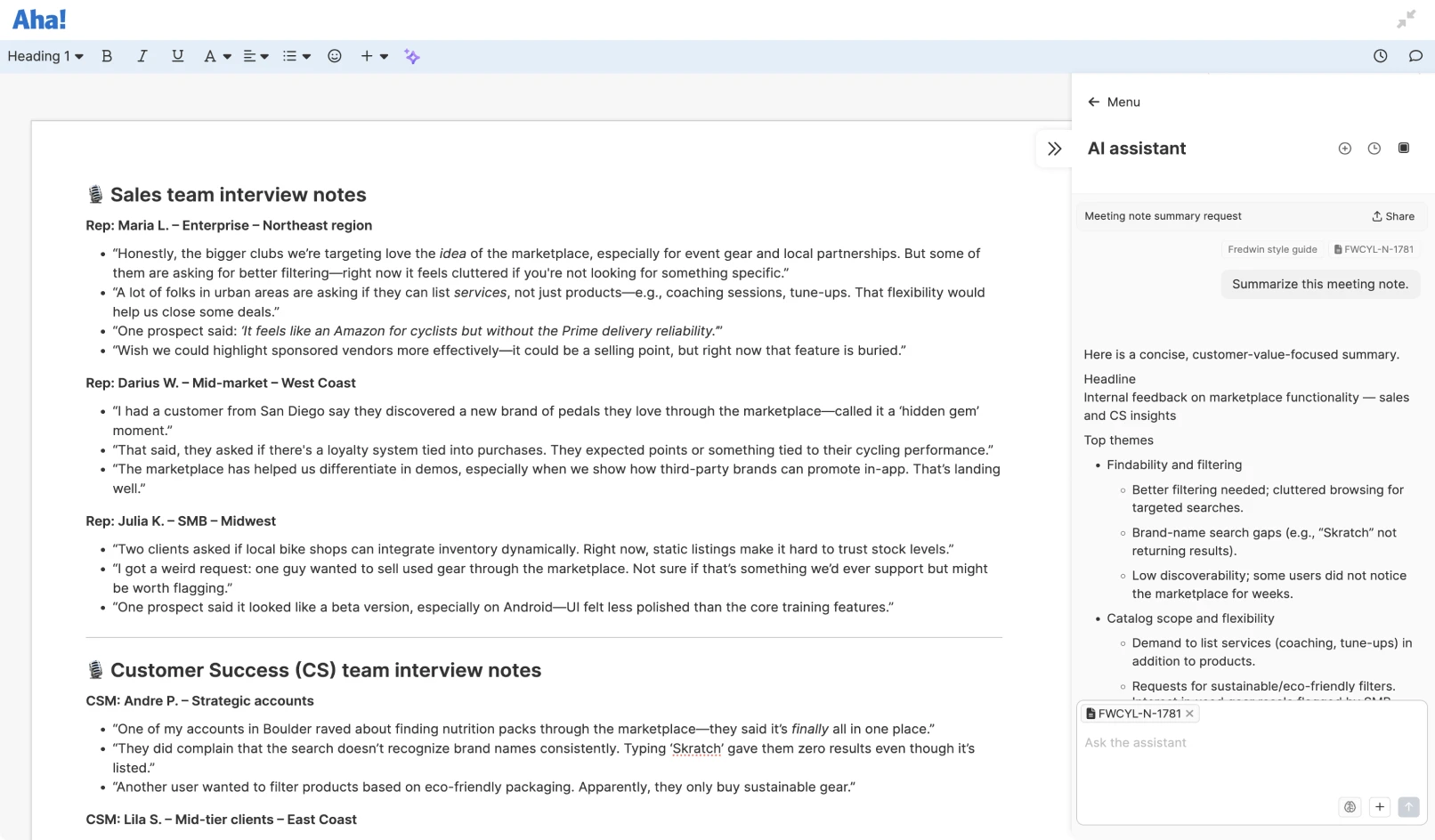Viewport: 1435px width, 840px height.
Task: View AI assistant conversation history
Action: [x=1374, y=148]
